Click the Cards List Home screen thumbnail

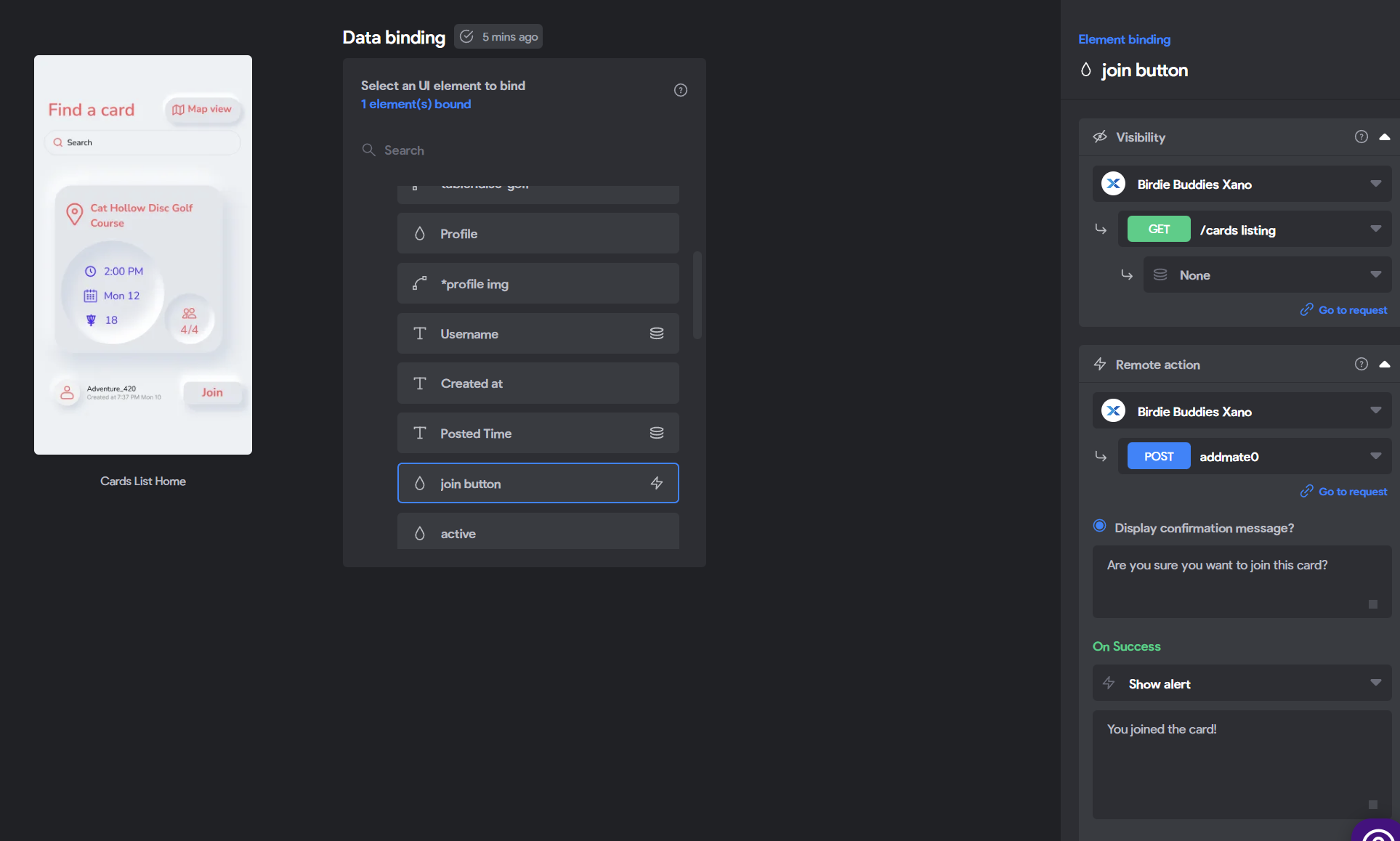143,255
